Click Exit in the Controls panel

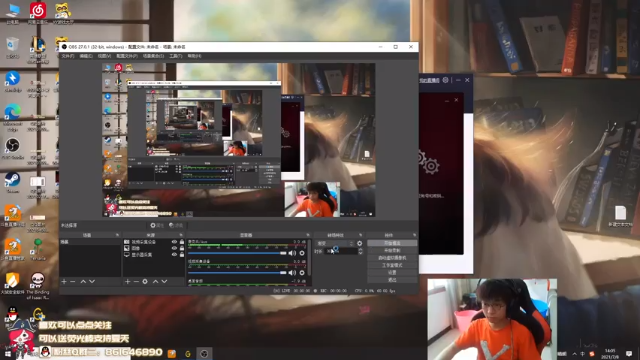[x=392, y=280]
